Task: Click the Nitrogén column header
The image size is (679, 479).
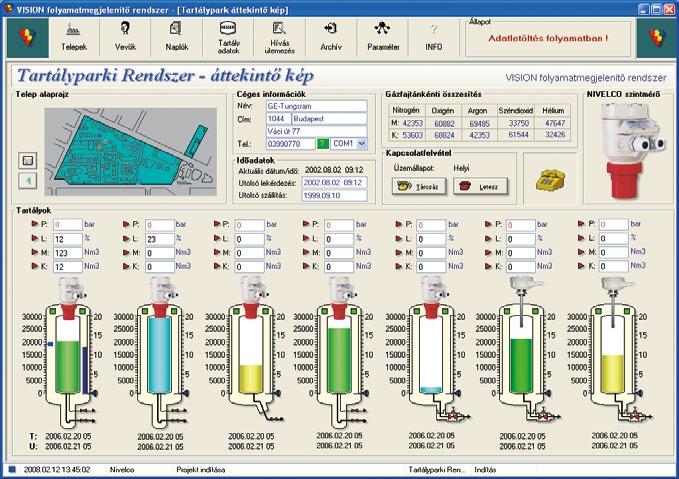Action: pos(405,110)
